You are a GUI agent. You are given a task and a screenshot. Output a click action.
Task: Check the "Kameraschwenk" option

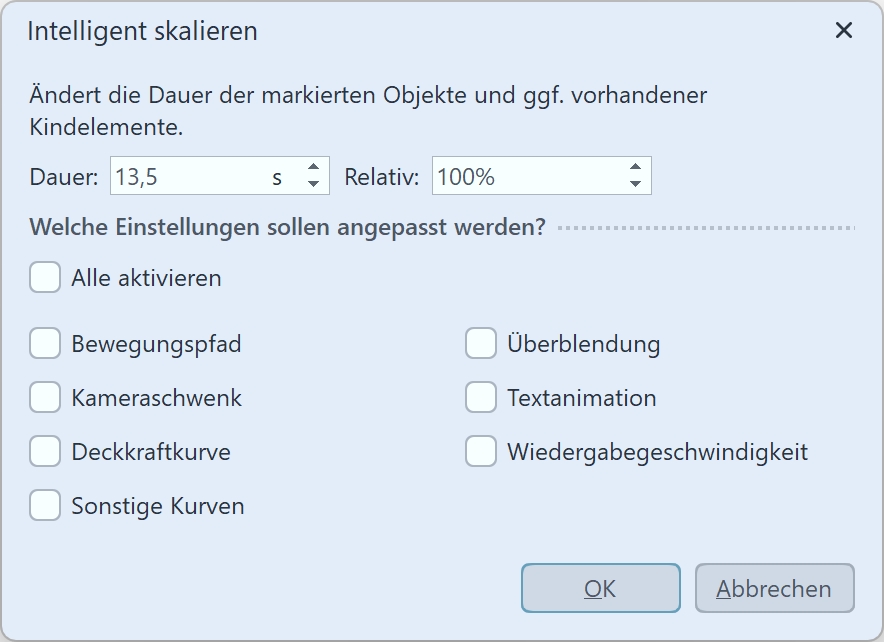click(45, 397)
